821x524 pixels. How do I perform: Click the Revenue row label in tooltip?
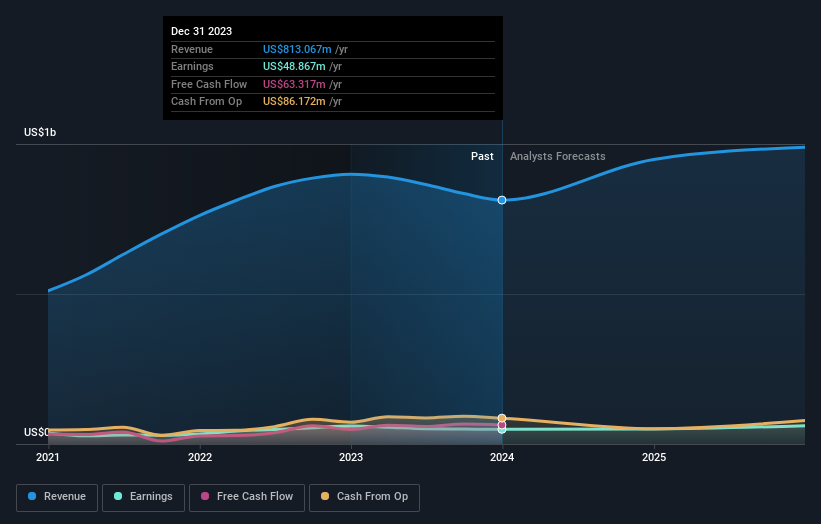[x=192, y=49]
